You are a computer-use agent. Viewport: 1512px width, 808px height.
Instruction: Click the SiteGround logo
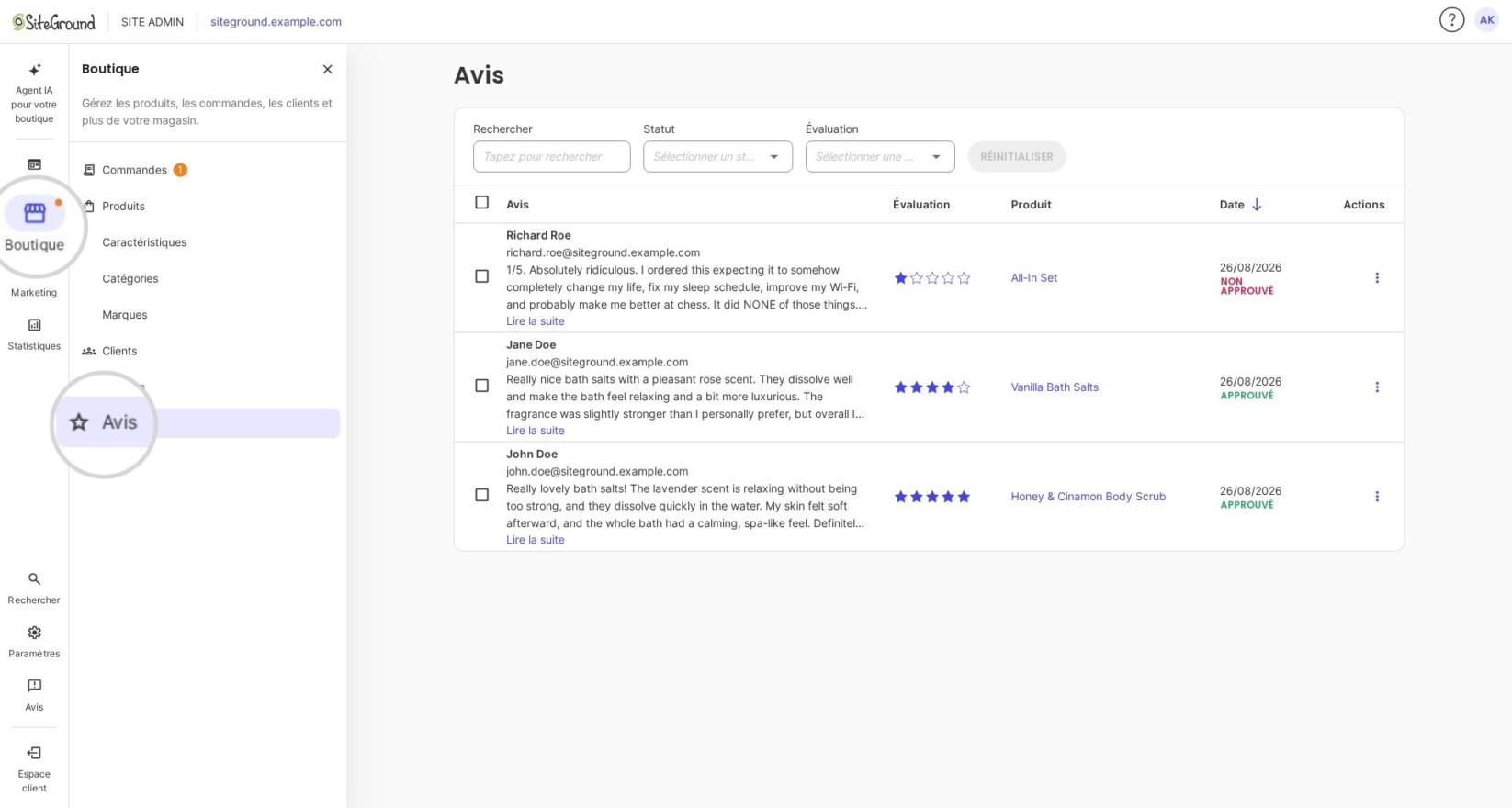tap(53, 21)
